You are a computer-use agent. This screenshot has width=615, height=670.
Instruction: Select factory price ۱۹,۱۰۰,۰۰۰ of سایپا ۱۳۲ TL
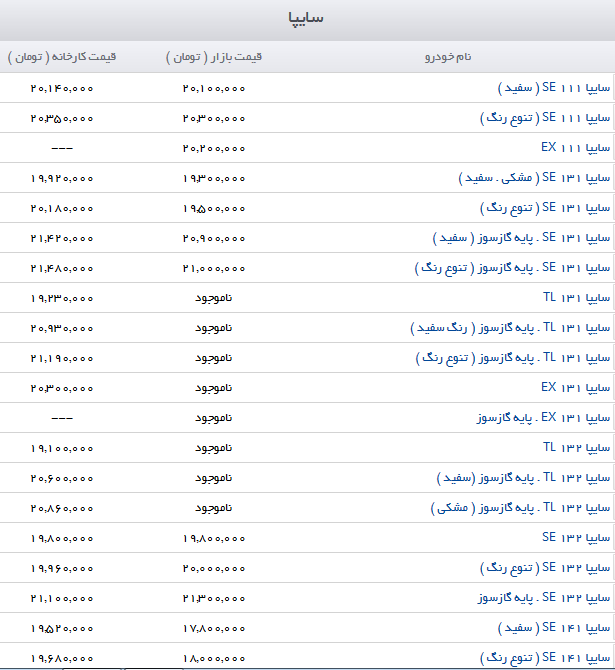pyautogui.click(x=62, y=448)
